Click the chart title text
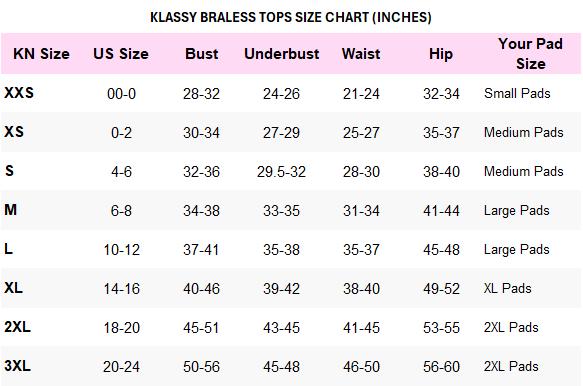Image resolution: width=583 pixels, height=386 pixels. [x=291, y=17]
